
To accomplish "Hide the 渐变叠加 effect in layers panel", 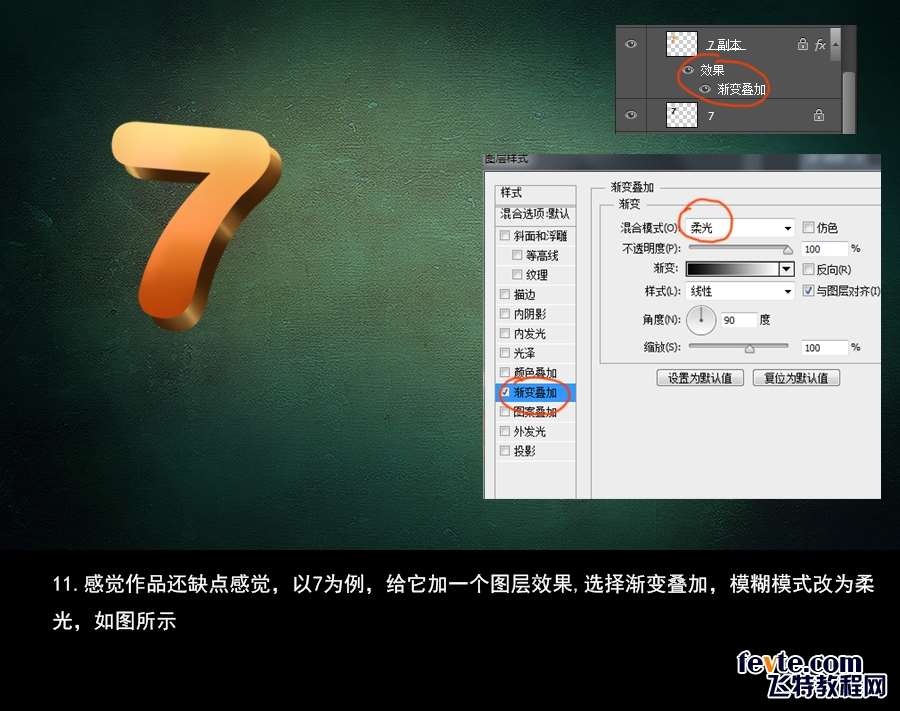I will [704, 89].
